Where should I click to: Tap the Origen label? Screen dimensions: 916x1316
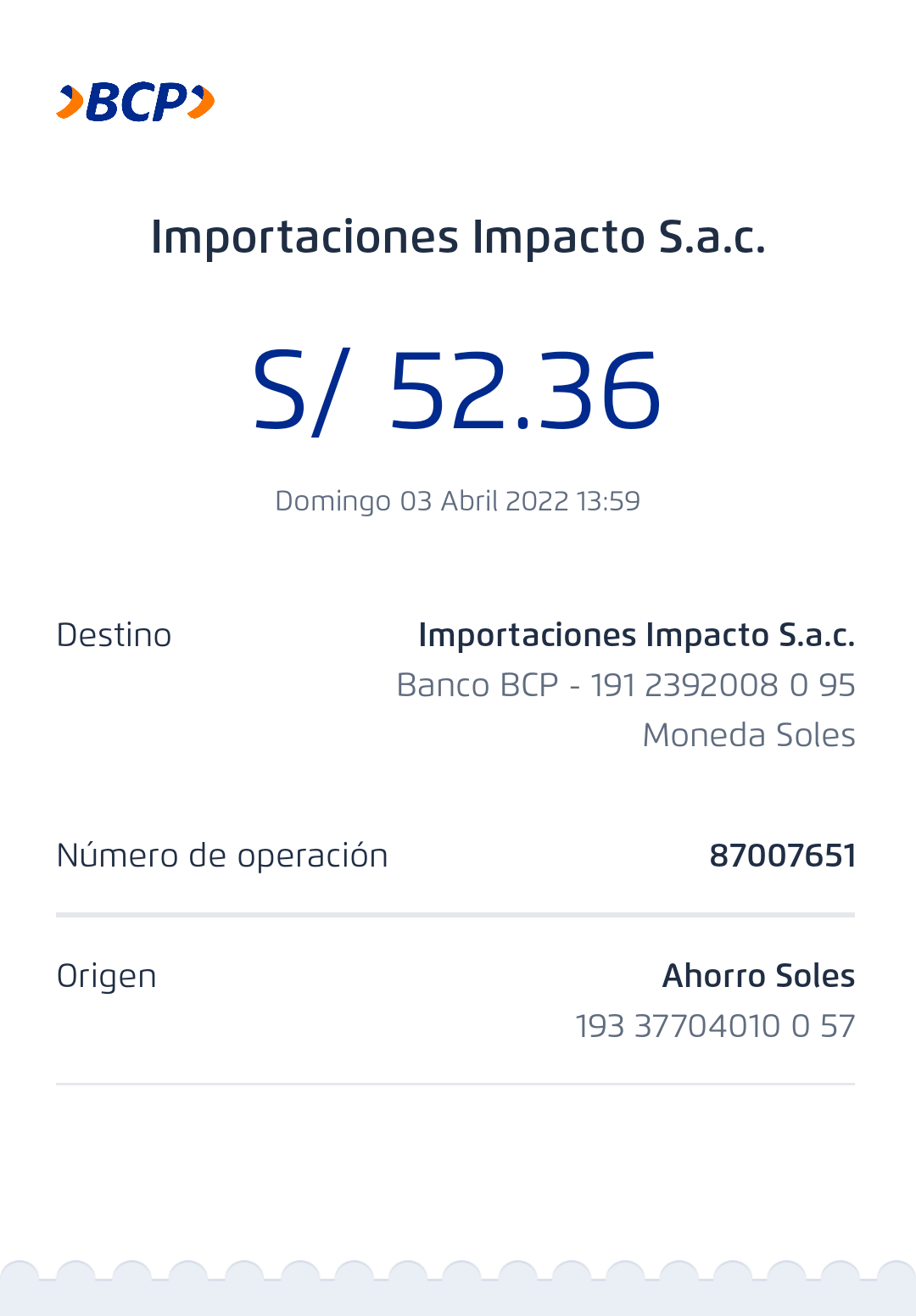pyautogui.click(x=106, y=976)
